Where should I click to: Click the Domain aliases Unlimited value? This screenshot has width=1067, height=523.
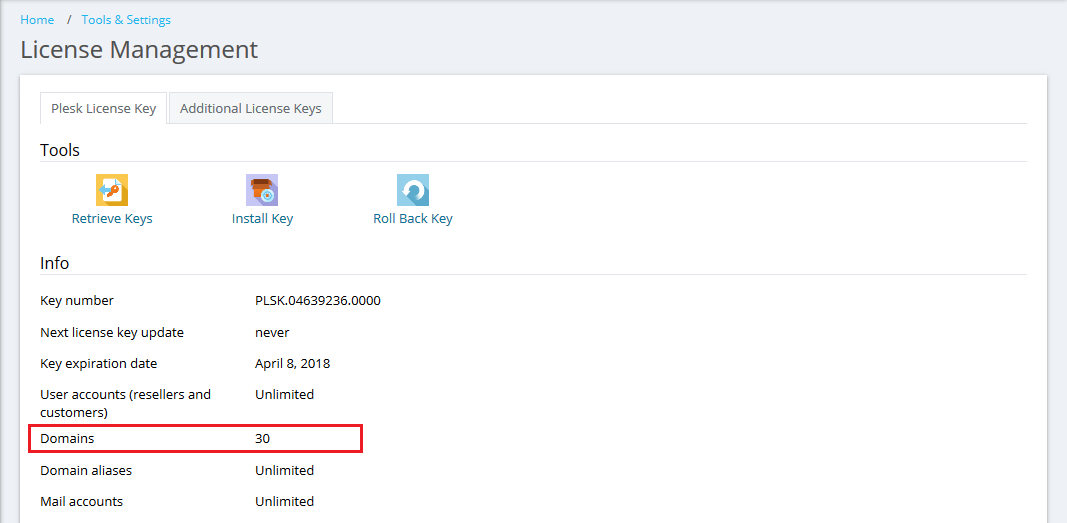[284, 471]
